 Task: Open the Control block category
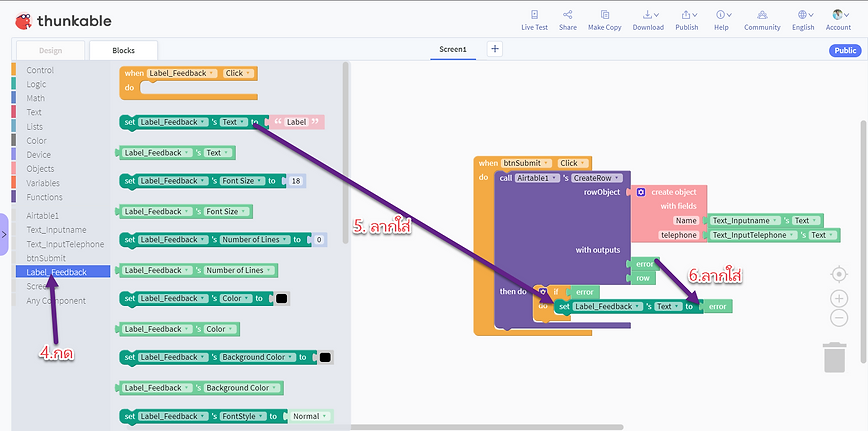tap(40, 70)
